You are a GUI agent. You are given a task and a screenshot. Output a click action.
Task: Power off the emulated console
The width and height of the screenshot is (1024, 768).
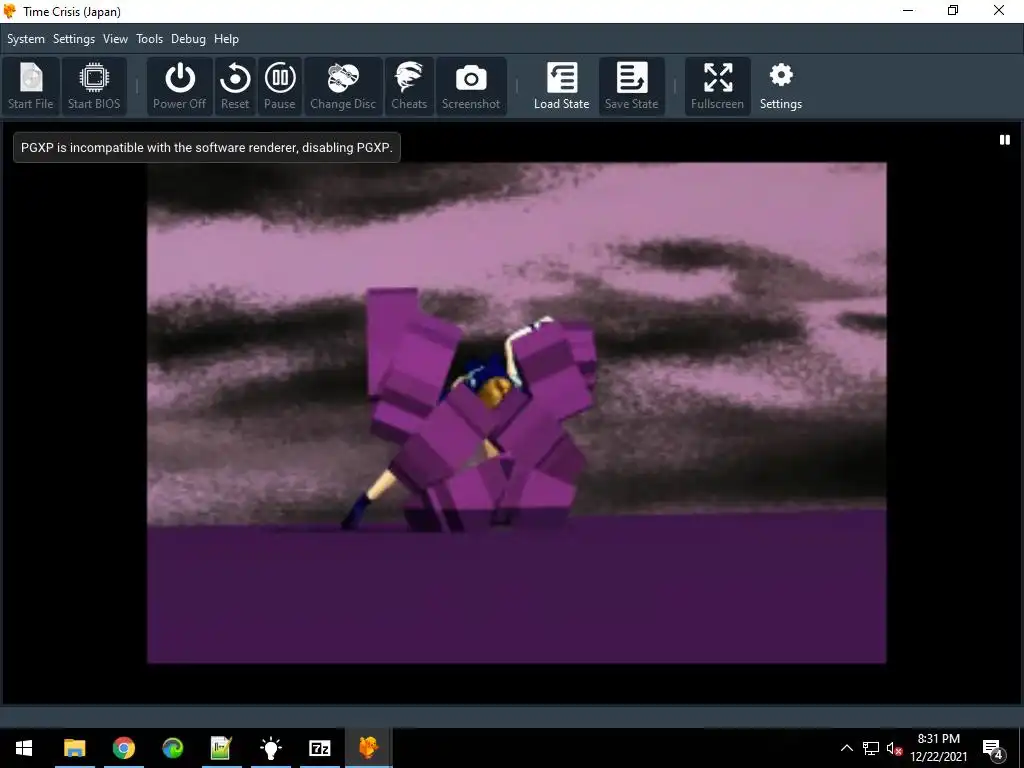click(x=180, y=86)
